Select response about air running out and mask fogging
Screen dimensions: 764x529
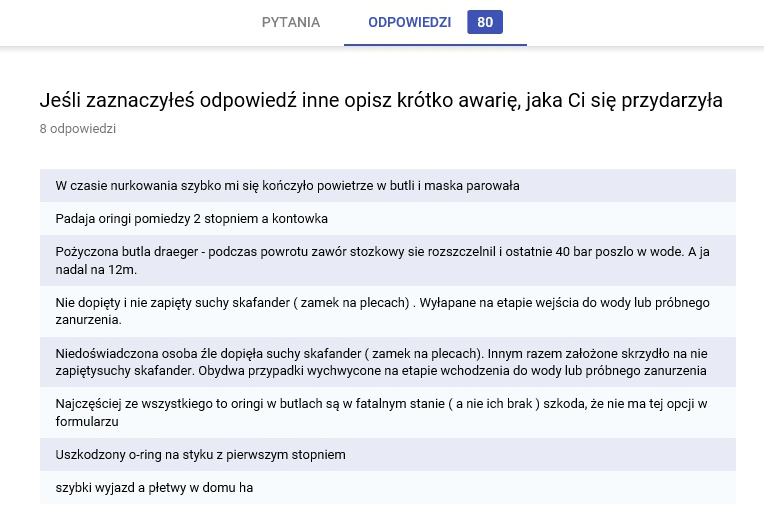pos(388,186)
